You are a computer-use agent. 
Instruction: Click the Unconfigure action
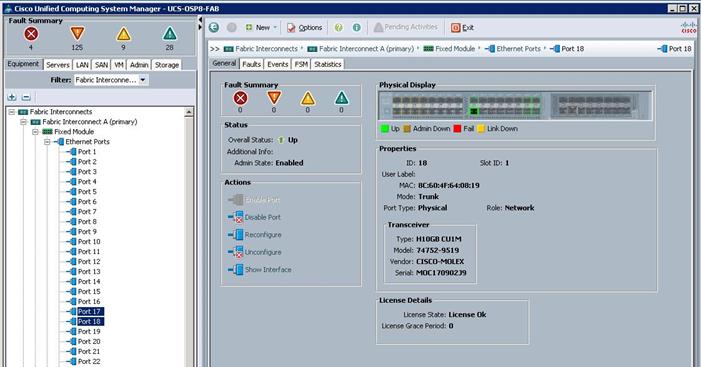255,252
